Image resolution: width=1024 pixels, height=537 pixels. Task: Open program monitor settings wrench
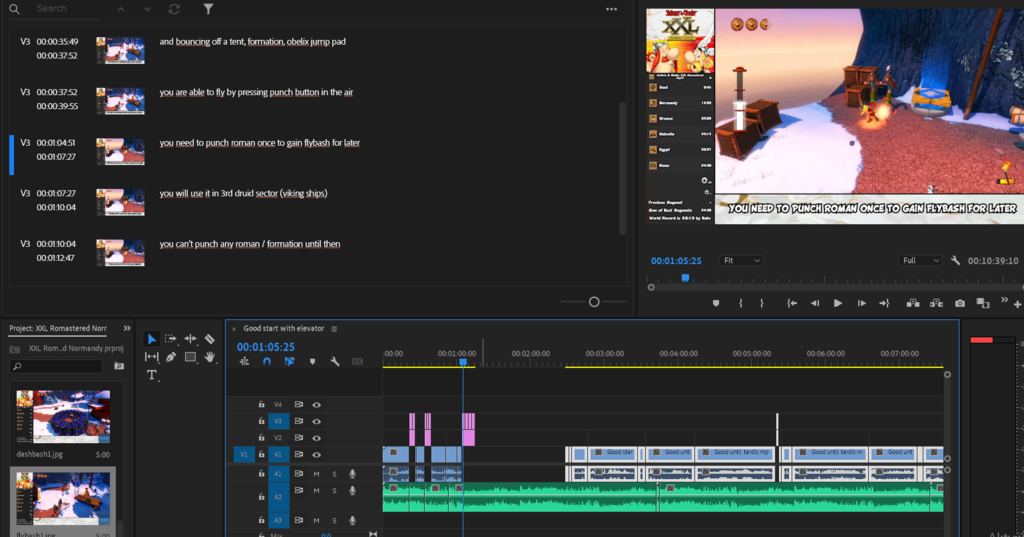click(x=955, y=261)
